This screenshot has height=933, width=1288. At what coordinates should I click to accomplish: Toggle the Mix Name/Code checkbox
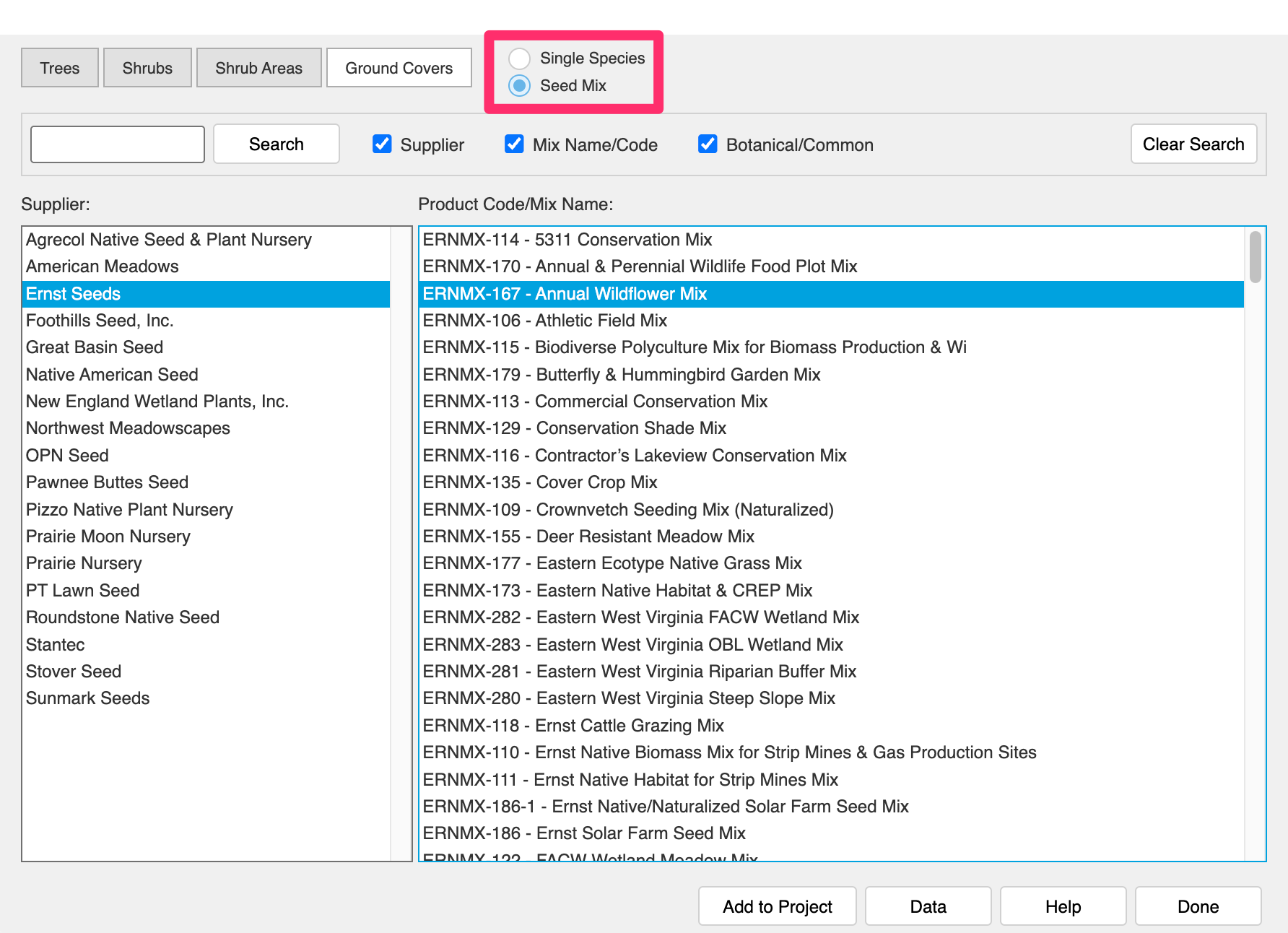pos(514,144)
